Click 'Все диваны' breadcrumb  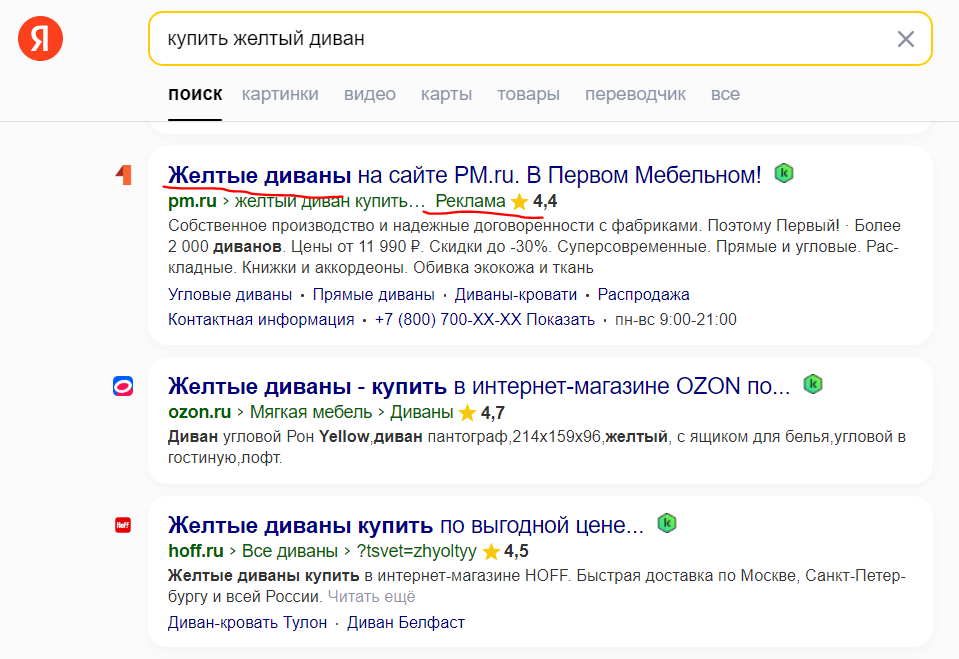(x=290, y=551)
